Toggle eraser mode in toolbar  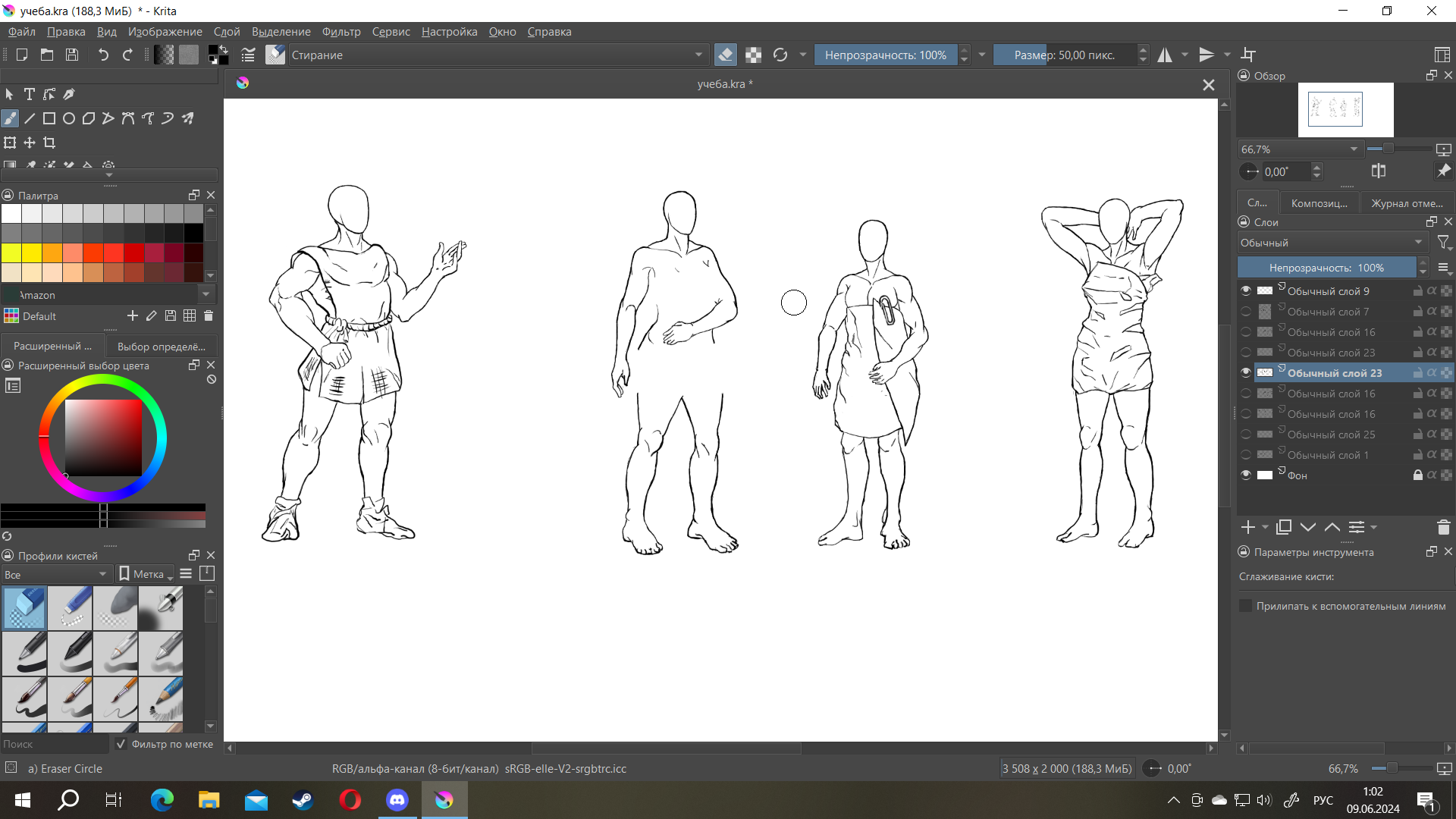(x=725, y=55)
